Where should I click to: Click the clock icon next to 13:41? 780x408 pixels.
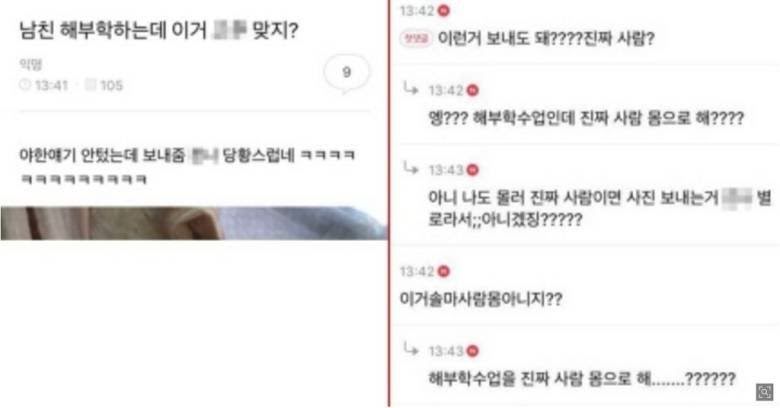click(x=25, y=85)
